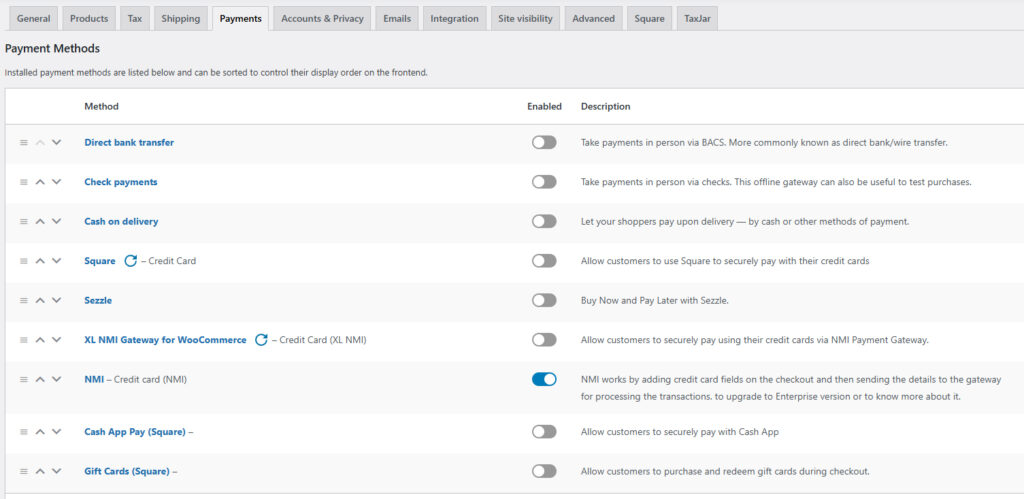Move Cash on delivery down

56,221
